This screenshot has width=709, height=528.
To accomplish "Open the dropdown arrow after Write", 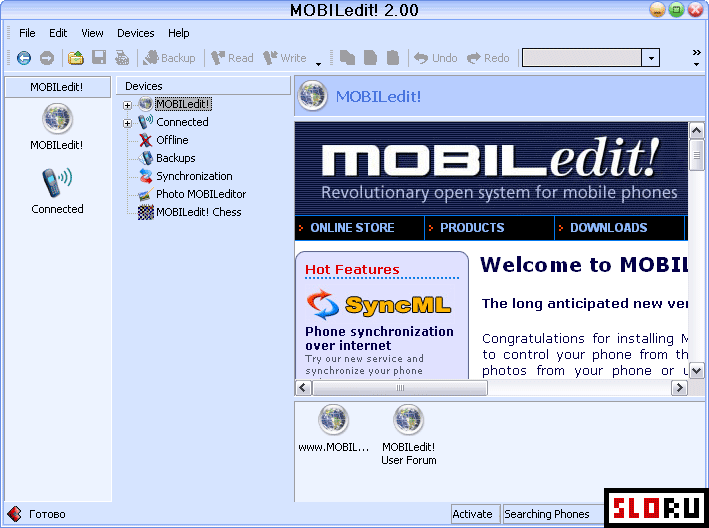I will click(x=319, y=64).
